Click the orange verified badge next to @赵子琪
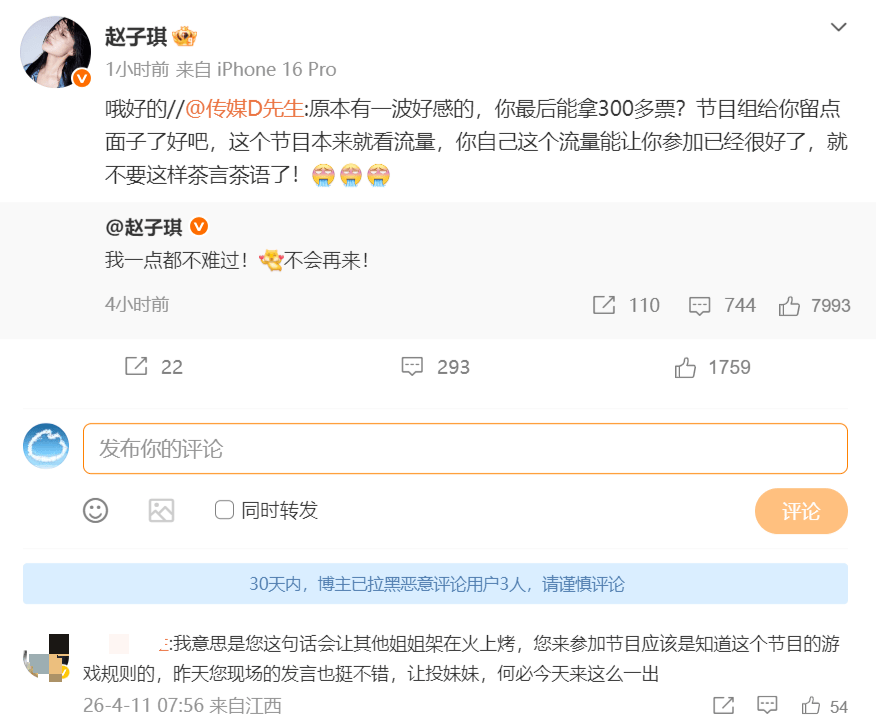The image size is (876, 725). coord(200,227)
